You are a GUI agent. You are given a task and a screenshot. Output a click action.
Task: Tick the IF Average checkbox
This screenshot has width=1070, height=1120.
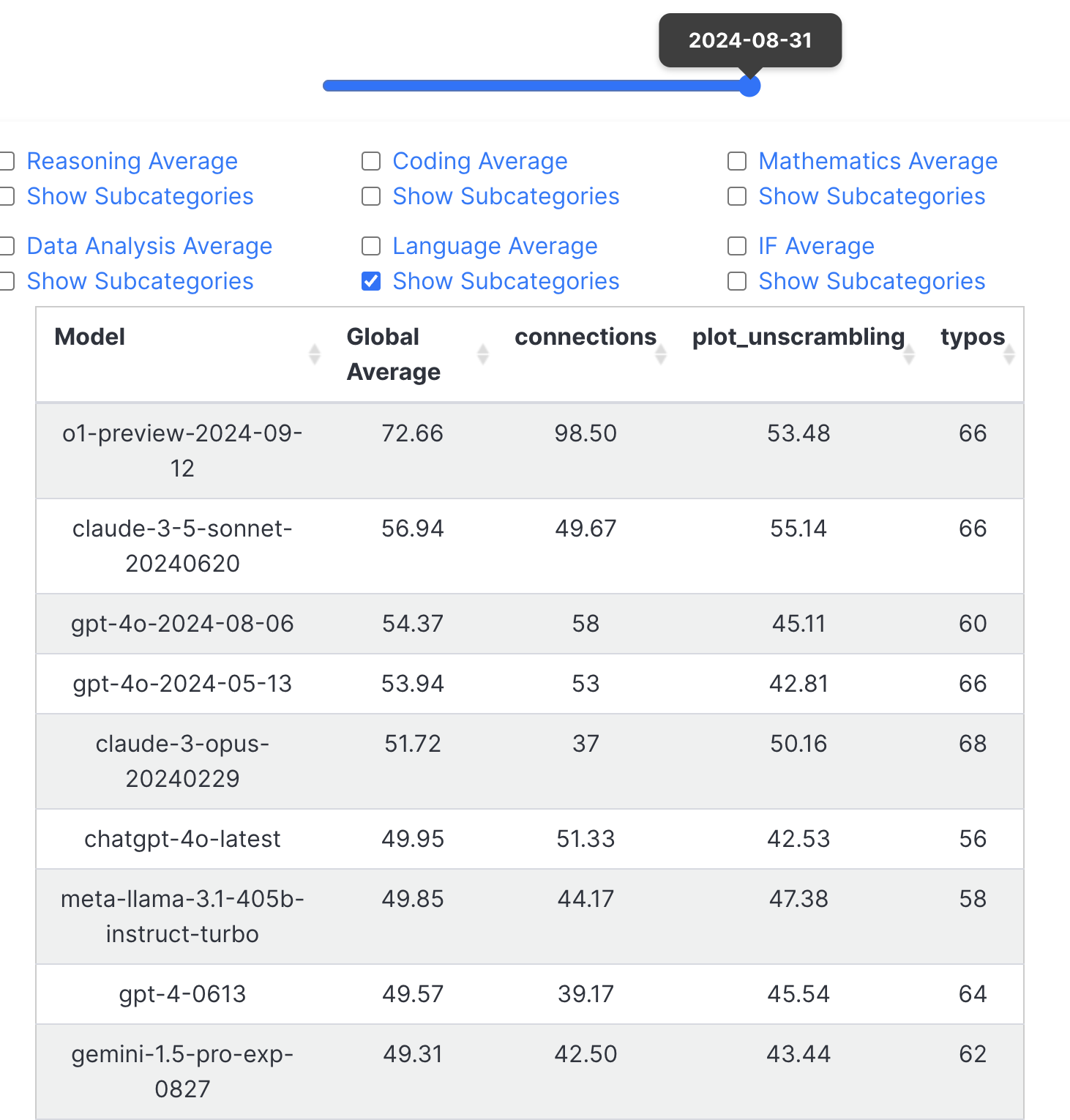[x=737, y=246]
